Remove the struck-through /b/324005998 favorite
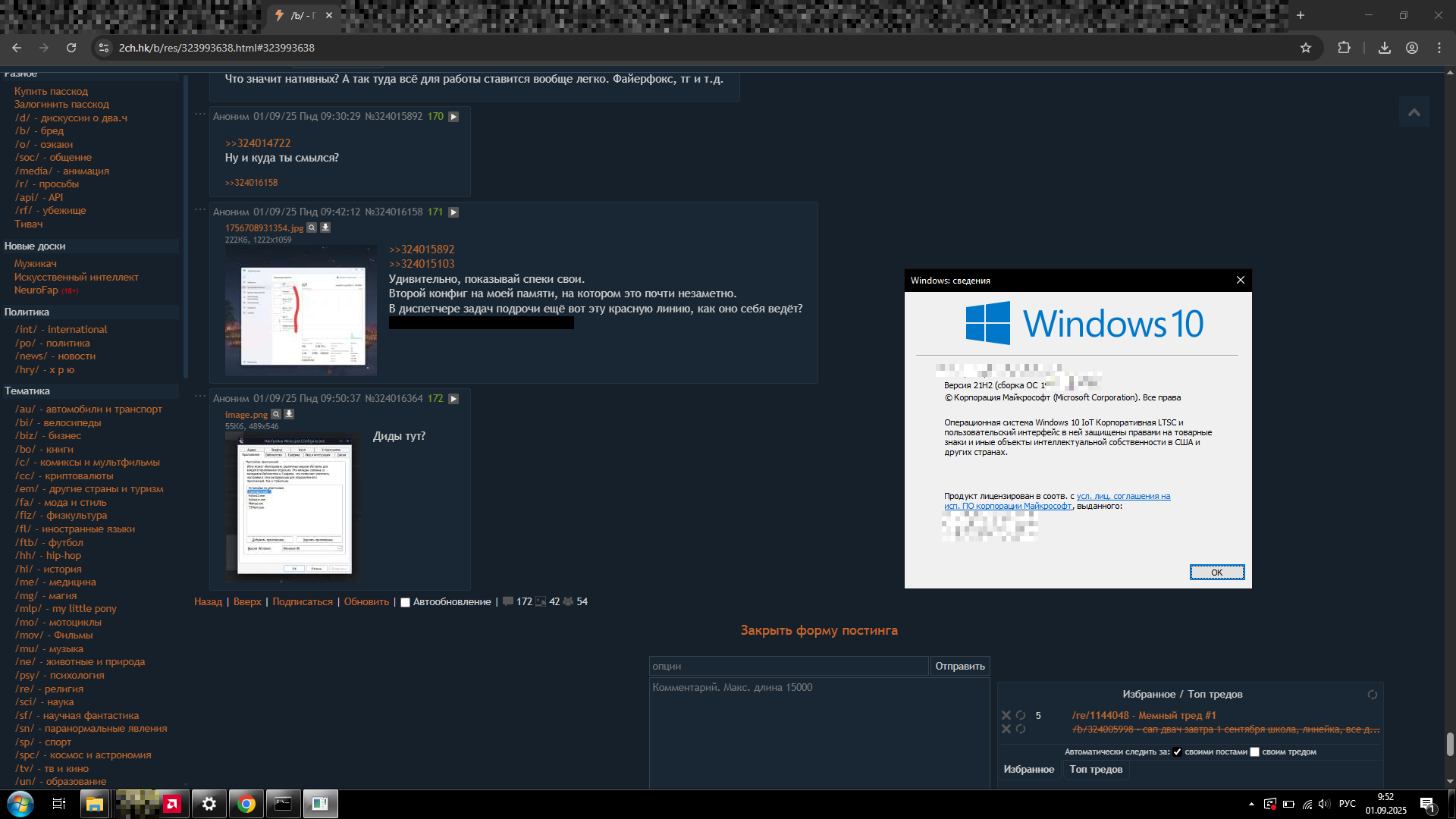 (x=1006, y=729)
